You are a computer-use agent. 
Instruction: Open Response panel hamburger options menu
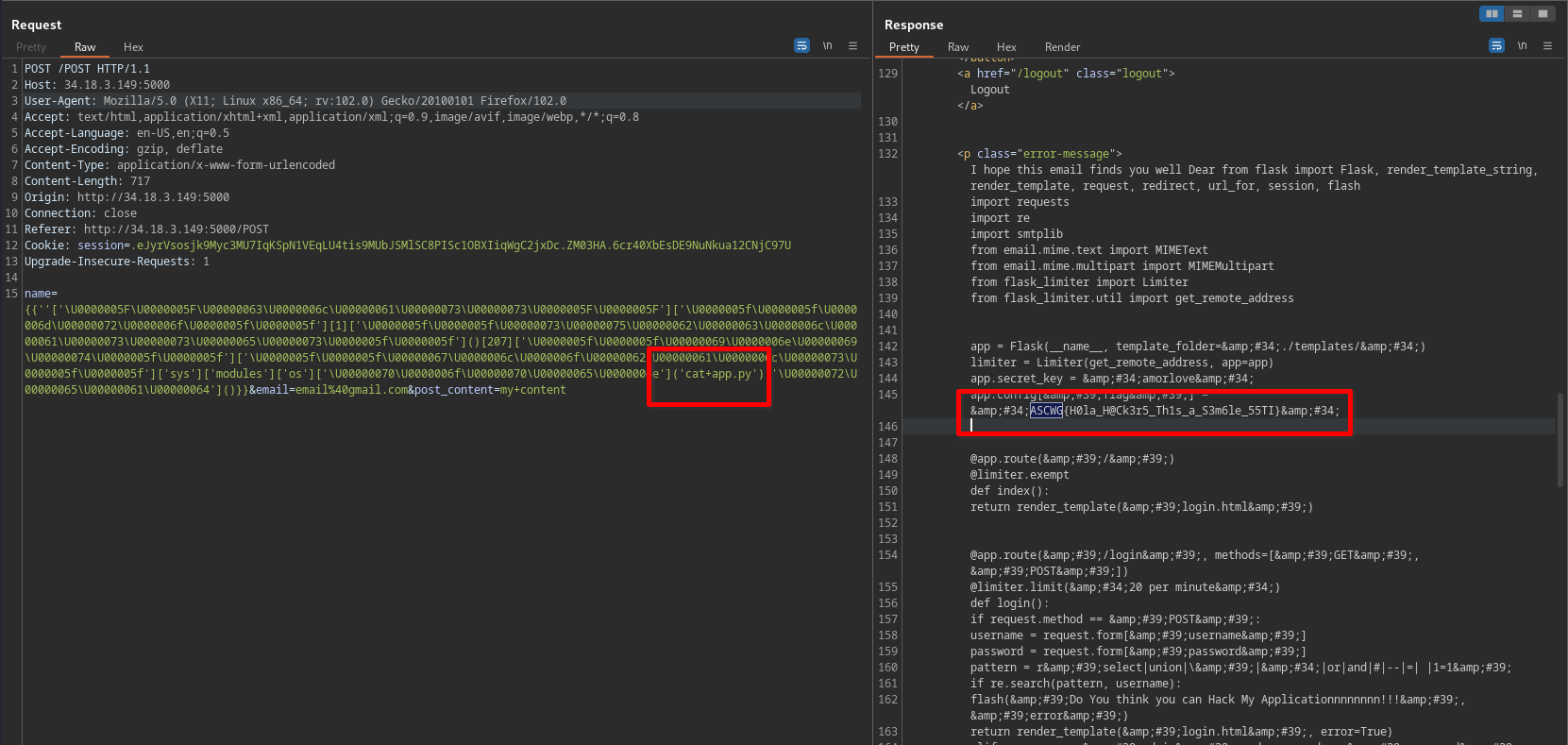click(x=1547, y=45)
